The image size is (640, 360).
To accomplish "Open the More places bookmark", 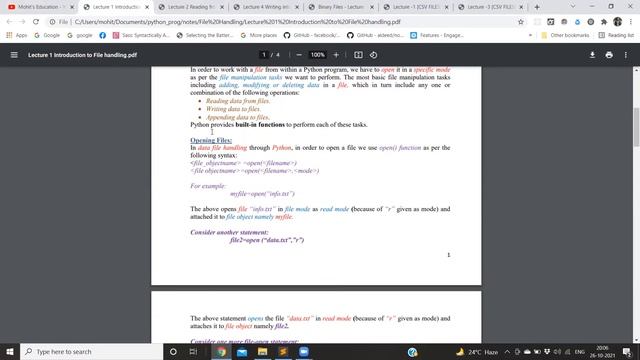I will [259, 36].
